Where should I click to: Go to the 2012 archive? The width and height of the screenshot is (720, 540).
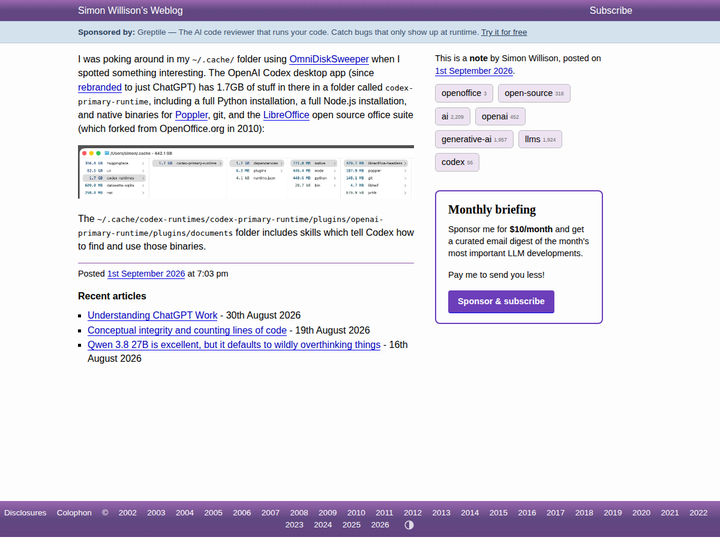pos(413,513)
